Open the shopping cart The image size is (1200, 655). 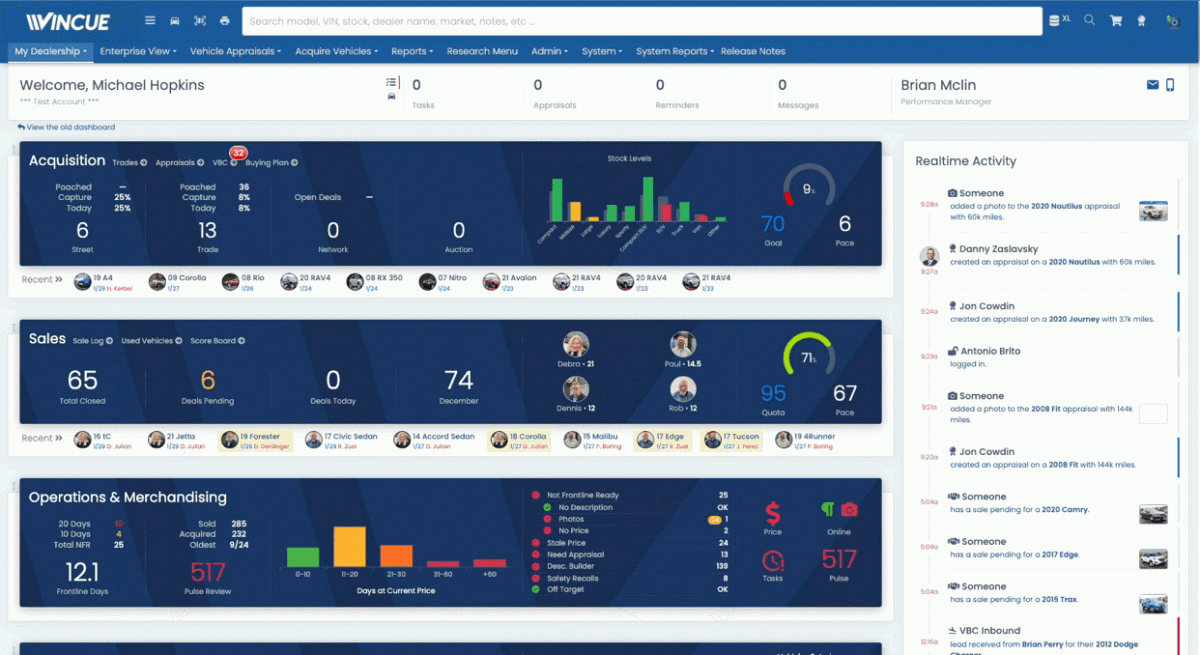click(x=1116, y=20)
